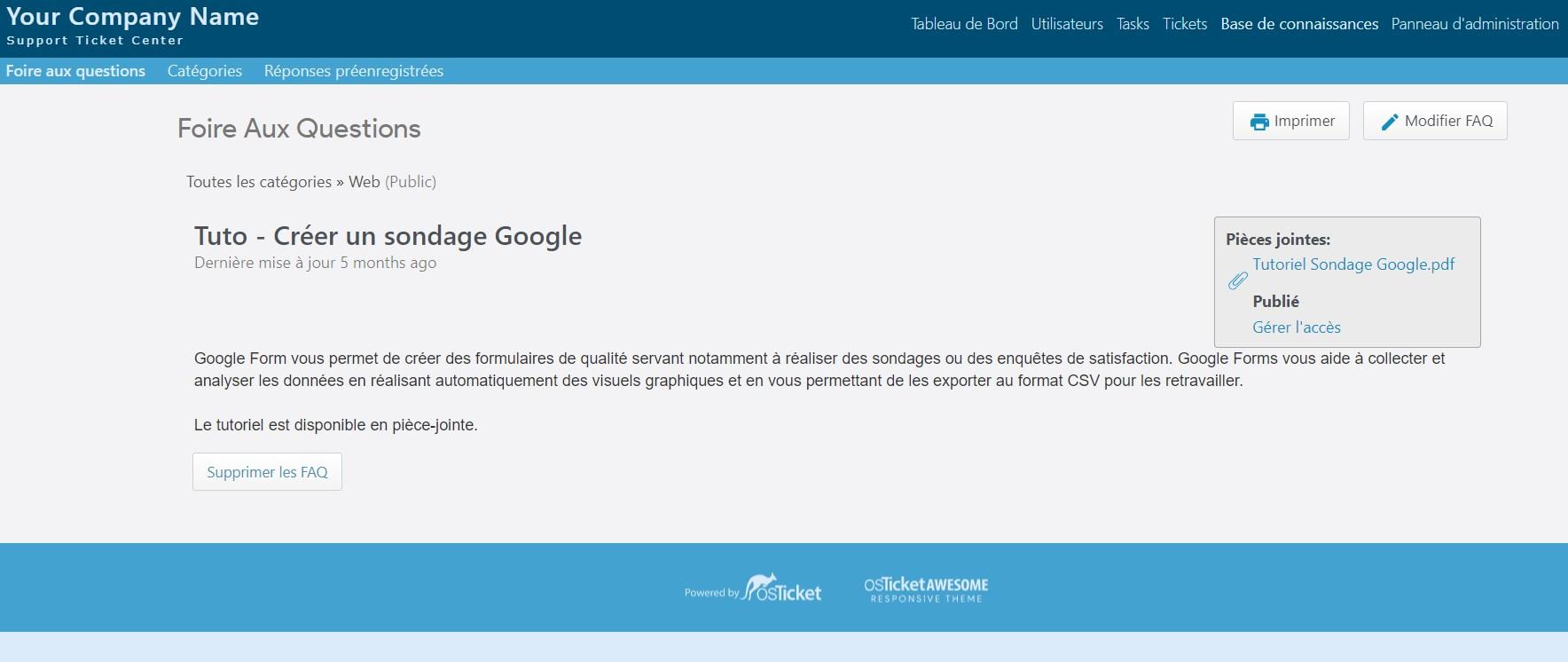This screenshot has width=1568, height=662.
Task: Download Tutoriel Sondage Google.pdf attachment
Action: click(1352, 264)
